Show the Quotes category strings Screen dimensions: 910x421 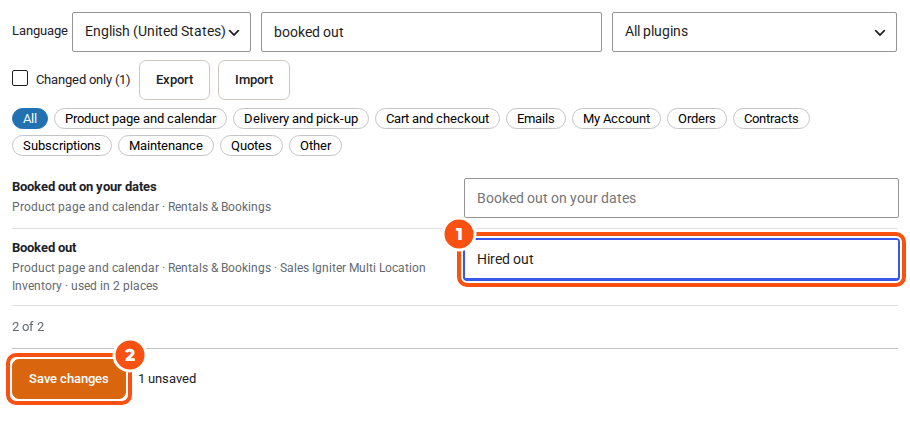click(251, 145)
